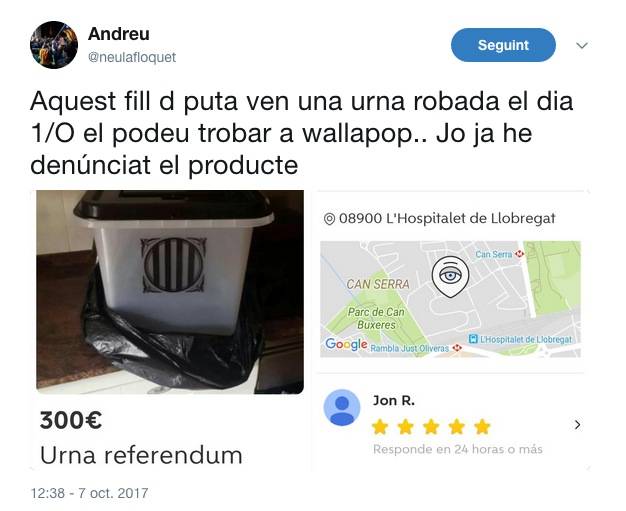
Task: Open the seller details arrow next to Jon R.
Action: 577,424
